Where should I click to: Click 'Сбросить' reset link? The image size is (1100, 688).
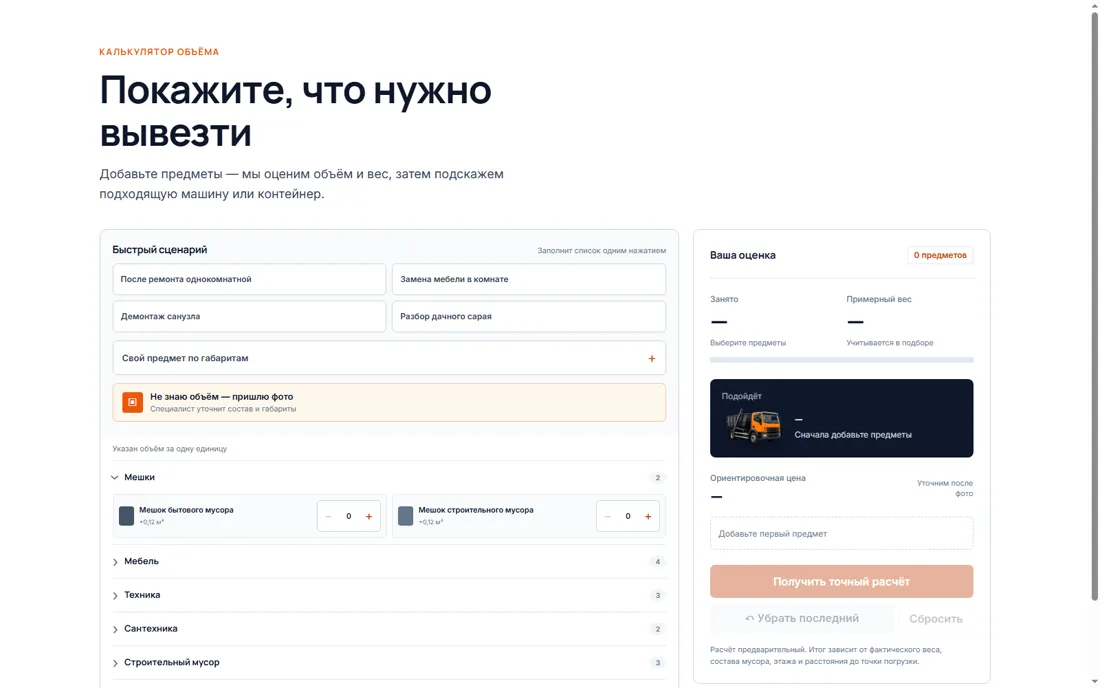[936, 619]
